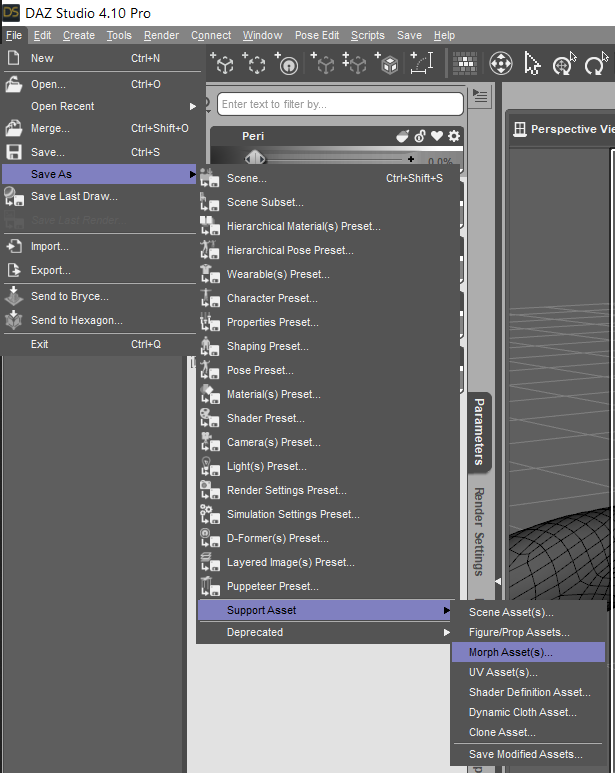615x773 pixels.
Task: Select the Node Selection arrow tool
Action: pyautogui.click(x=532, y=64)
